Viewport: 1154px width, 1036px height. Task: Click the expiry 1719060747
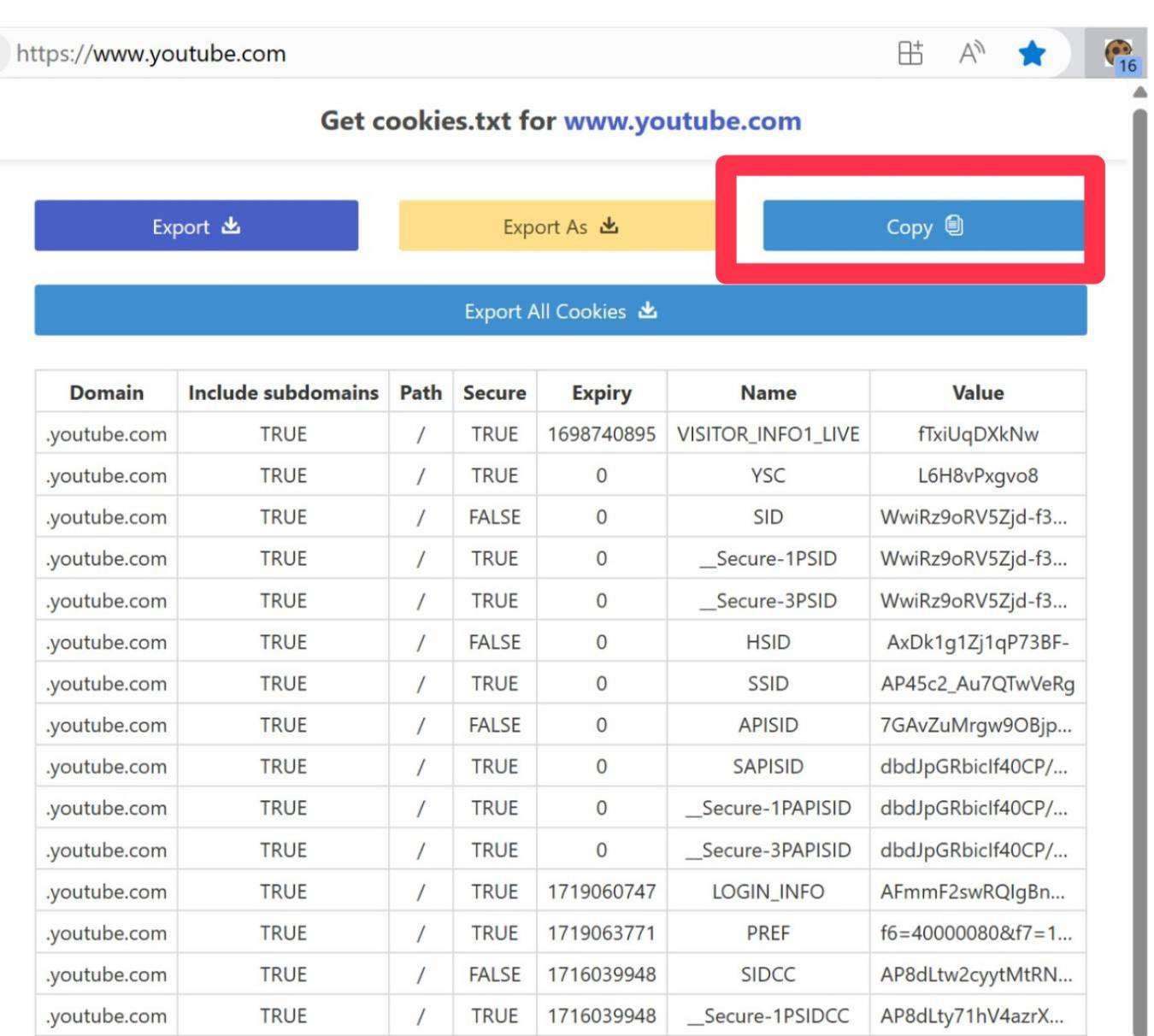(x=602, y=892)
